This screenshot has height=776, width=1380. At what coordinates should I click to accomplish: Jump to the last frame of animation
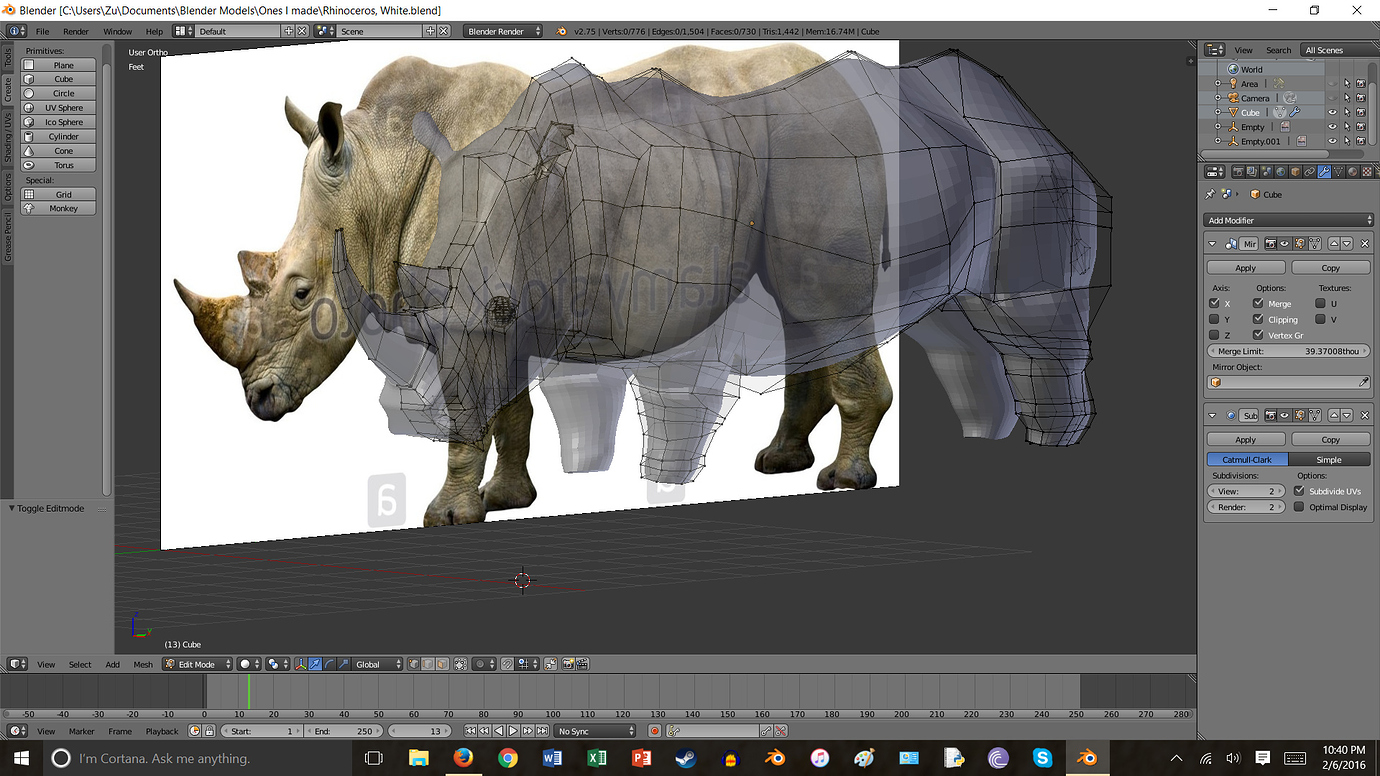tap(540, 731)
